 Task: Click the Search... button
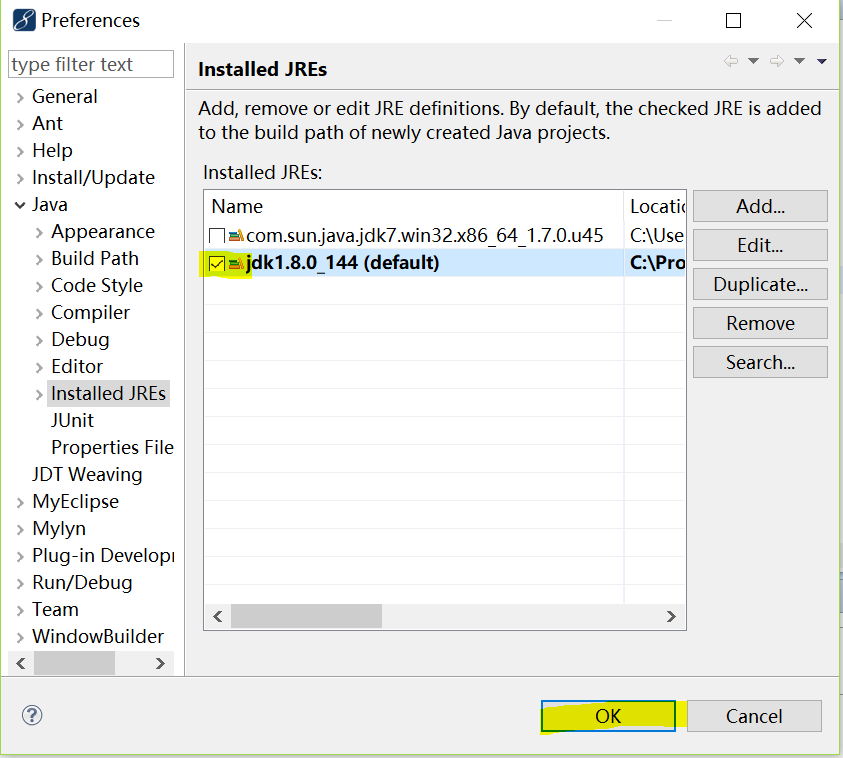[x=760, y=362]
